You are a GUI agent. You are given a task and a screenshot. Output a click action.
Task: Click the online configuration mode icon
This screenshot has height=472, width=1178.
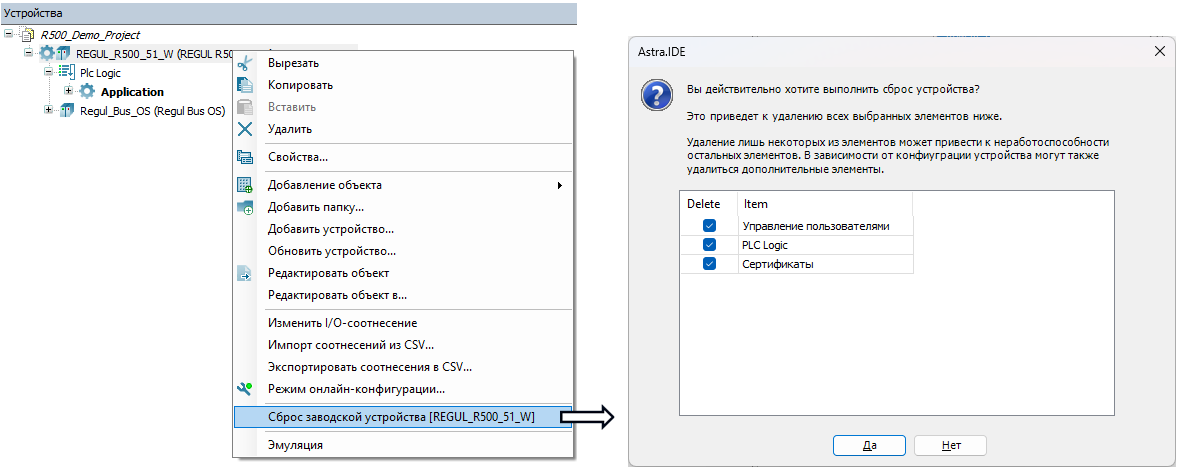245,389
